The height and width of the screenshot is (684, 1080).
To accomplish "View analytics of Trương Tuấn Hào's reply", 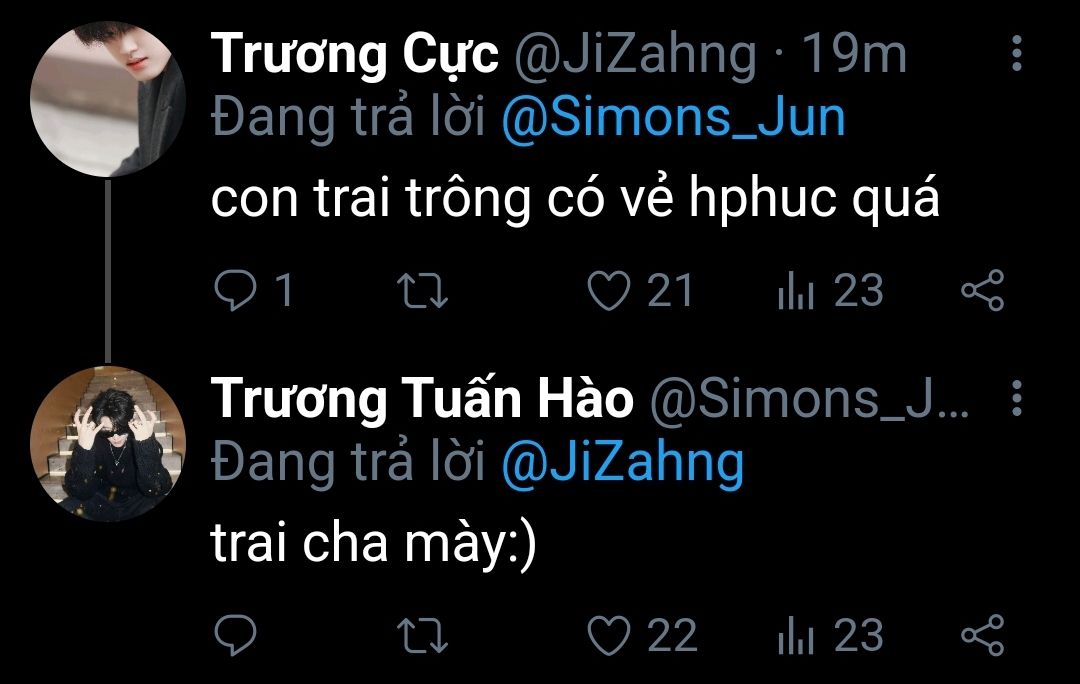I will [x=796, y=635].
